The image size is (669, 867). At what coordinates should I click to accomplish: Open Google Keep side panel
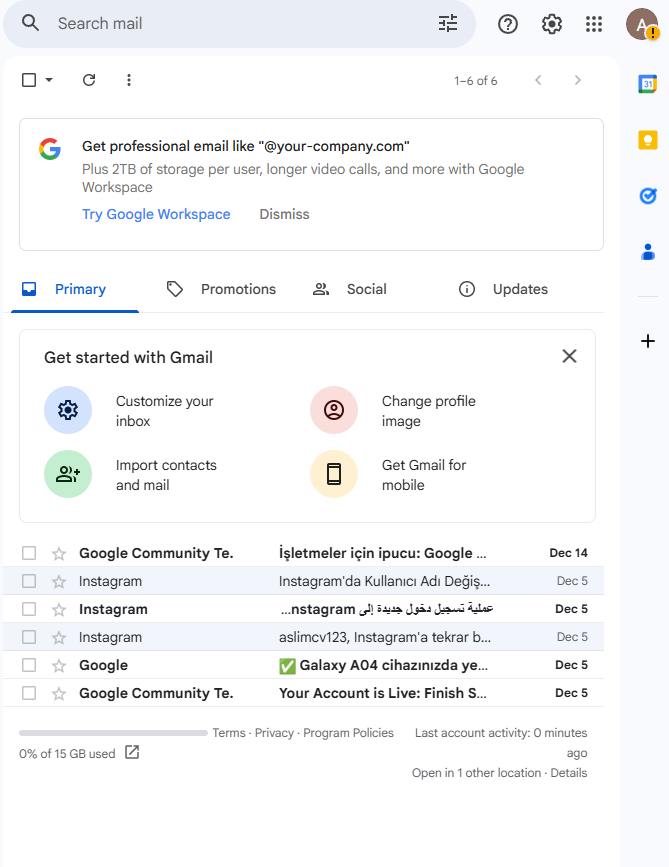647,140
